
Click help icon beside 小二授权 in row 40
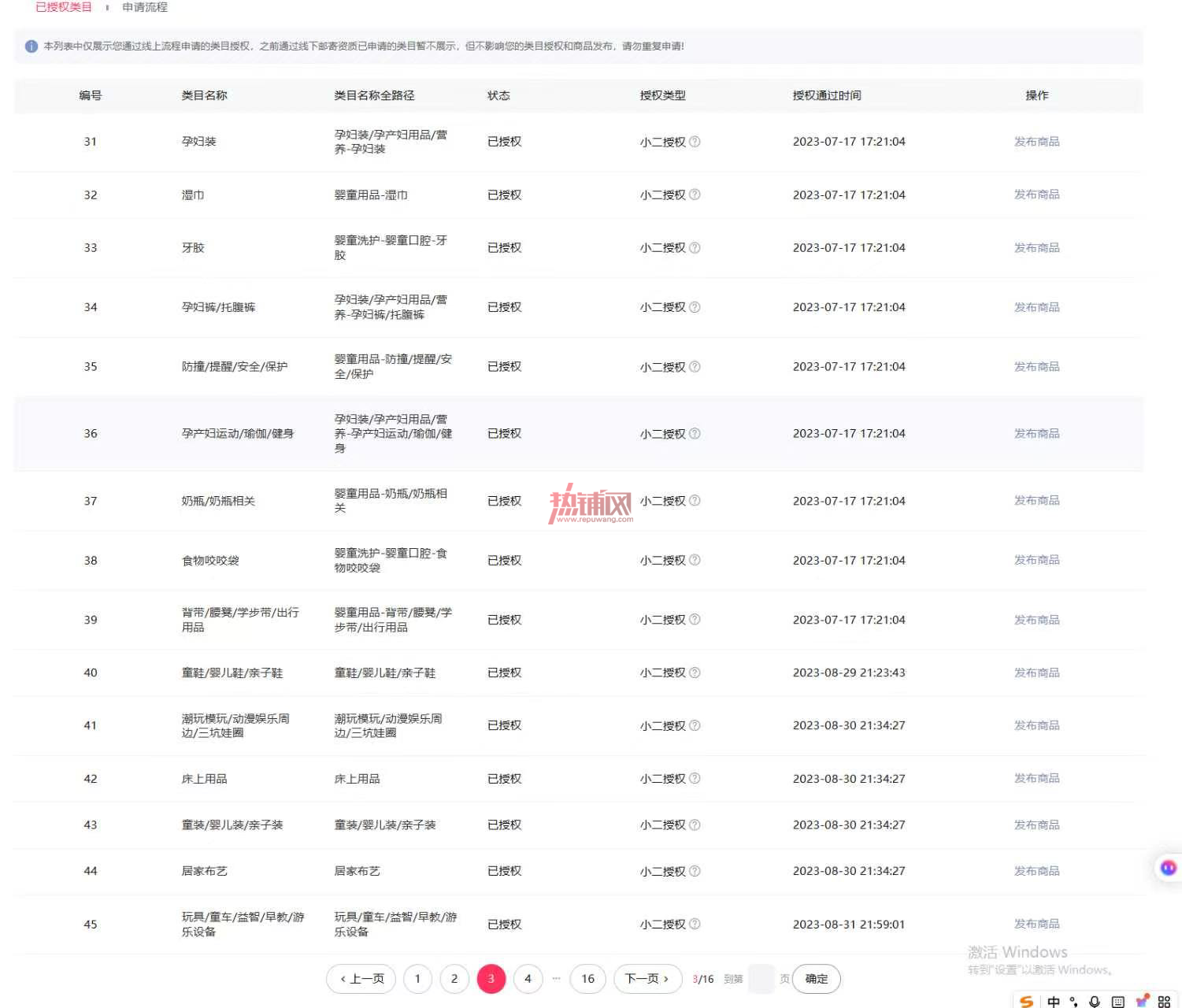695,673
